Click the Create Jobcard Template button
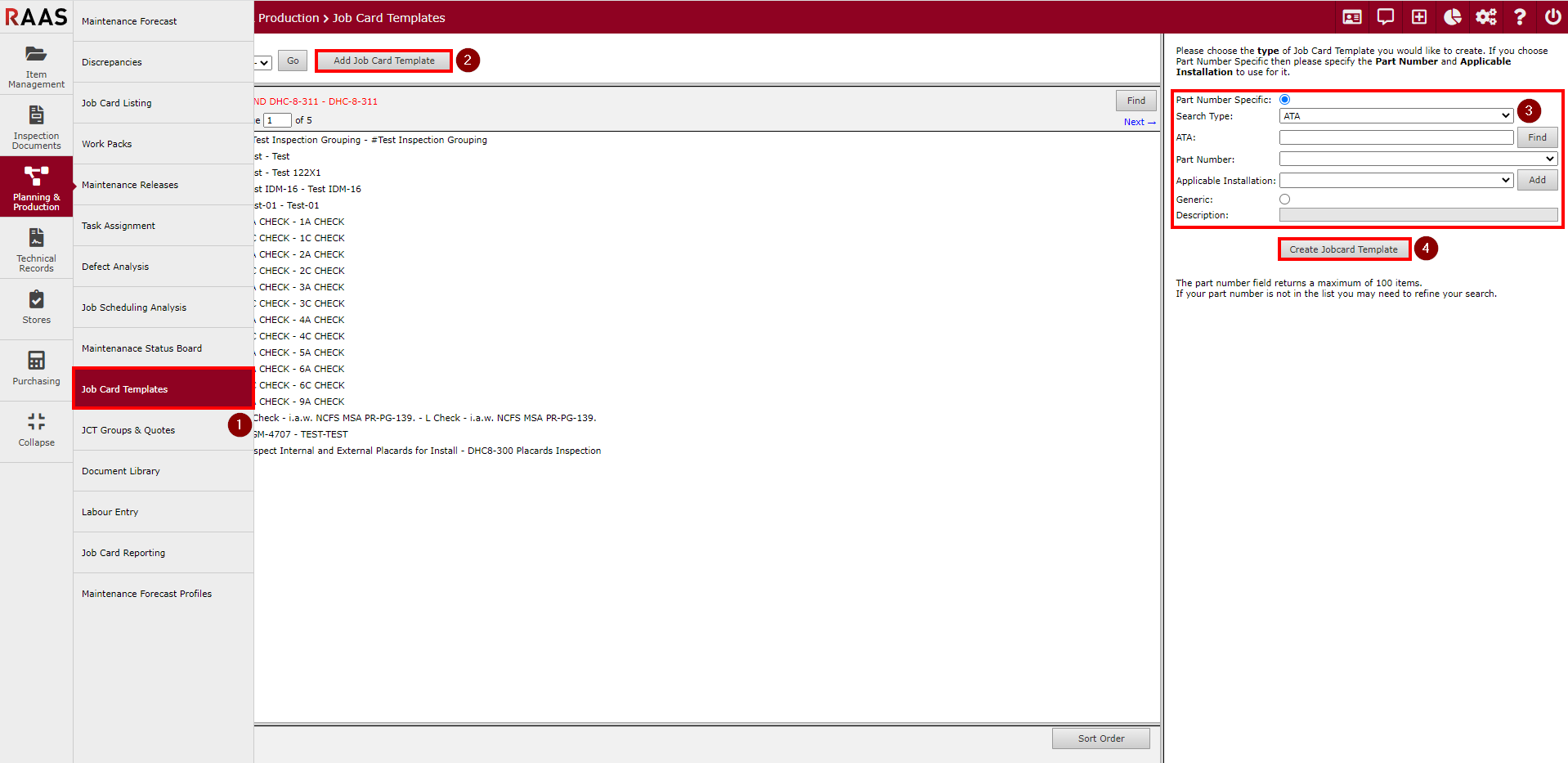The image size is (1568, 763). 1343,249
